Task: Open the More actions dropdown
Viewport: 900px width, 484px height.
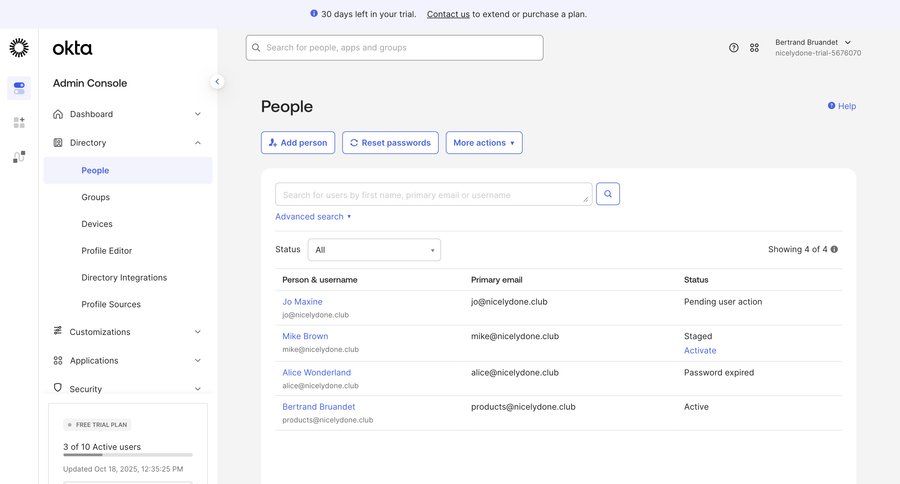Action: tap(484, 143)
